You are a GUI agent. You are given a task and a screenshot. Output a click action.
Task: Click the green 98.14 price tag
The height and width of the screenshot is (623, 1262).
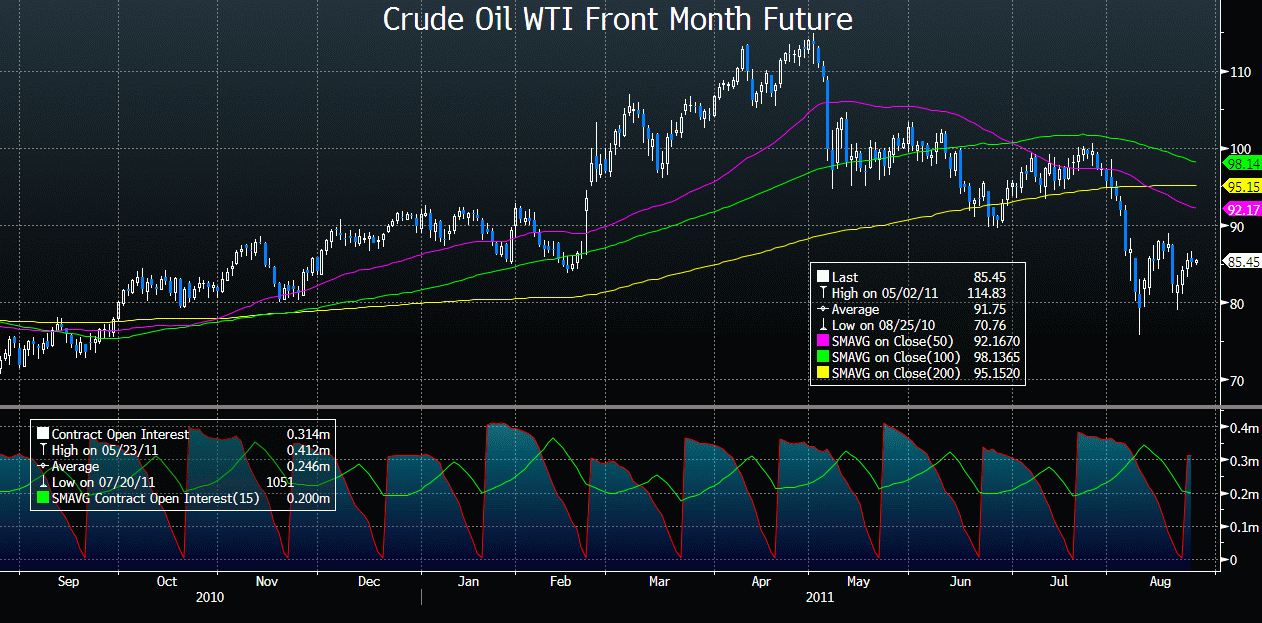tap(1241, 163)
